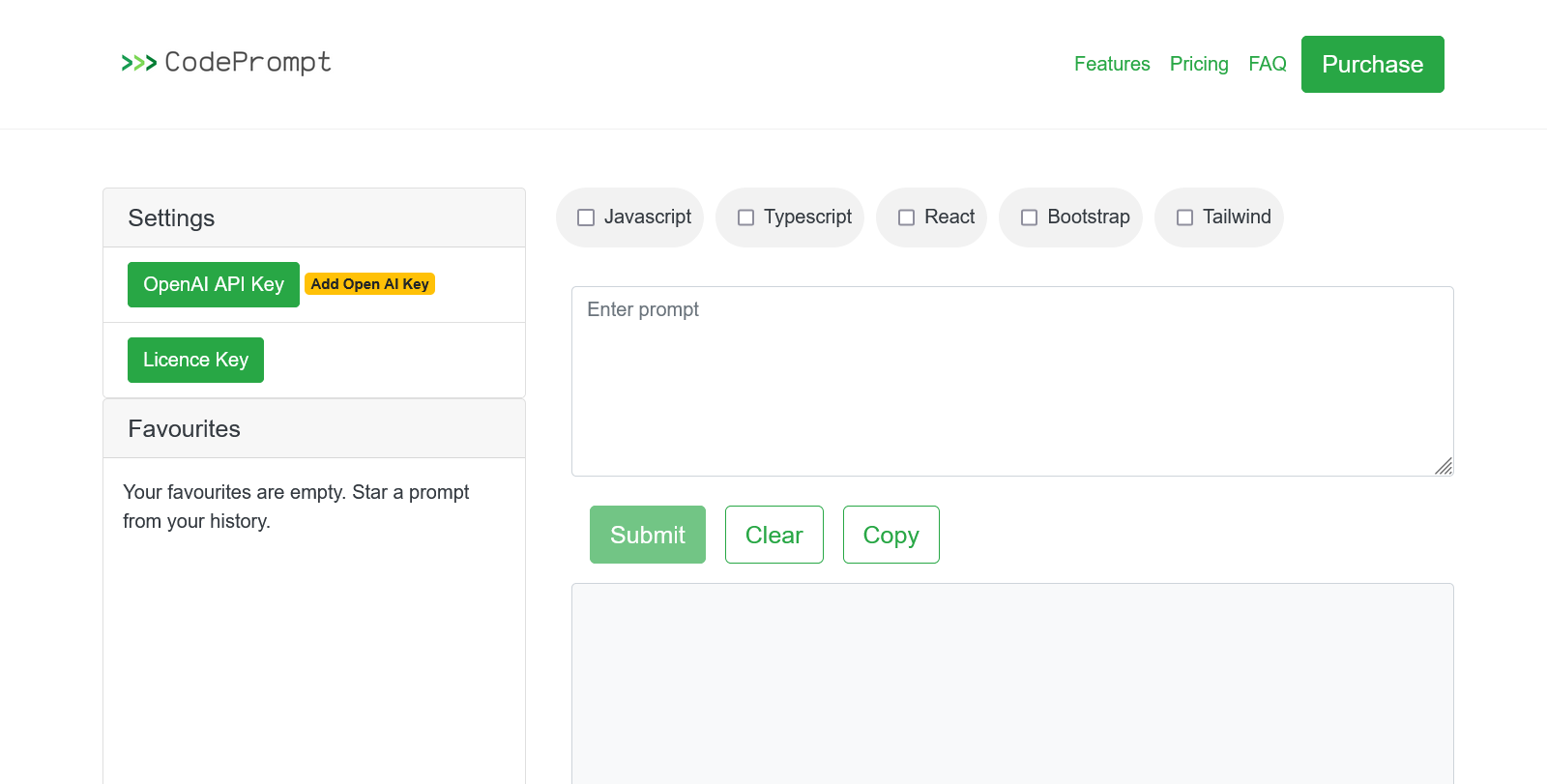Copy the generated output
The height and width of the screenshot is (784, 1547).
tap(891, 535)
